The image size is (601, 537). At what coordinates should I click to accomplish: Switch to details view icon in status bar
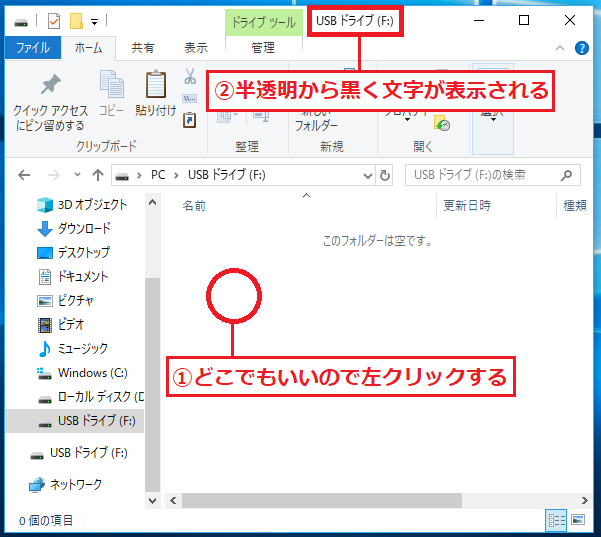[x=556, y=521]
